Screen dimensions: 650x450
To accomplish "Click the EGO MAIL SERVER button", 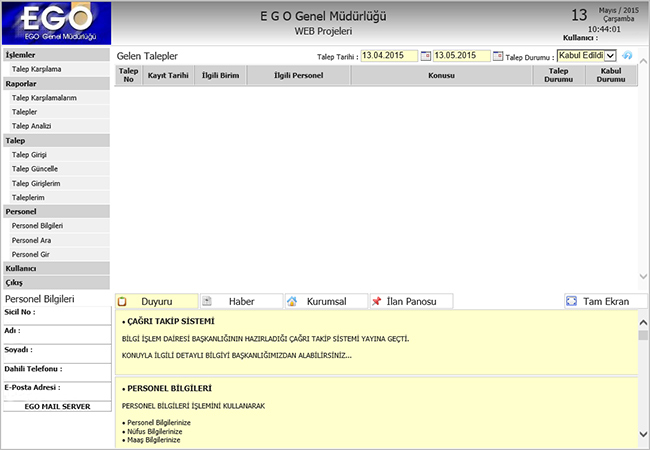I will [57, 407].
